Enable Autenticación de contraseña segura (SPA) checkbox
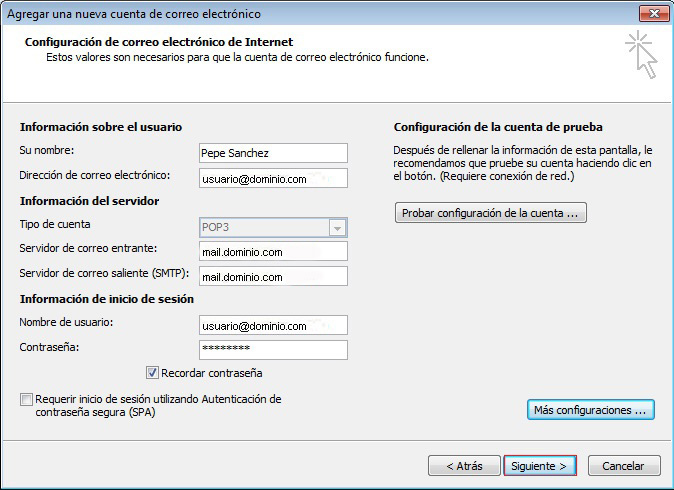Viewport: 674px width, 490px height. pyautogui.click(x=26, y=399)
